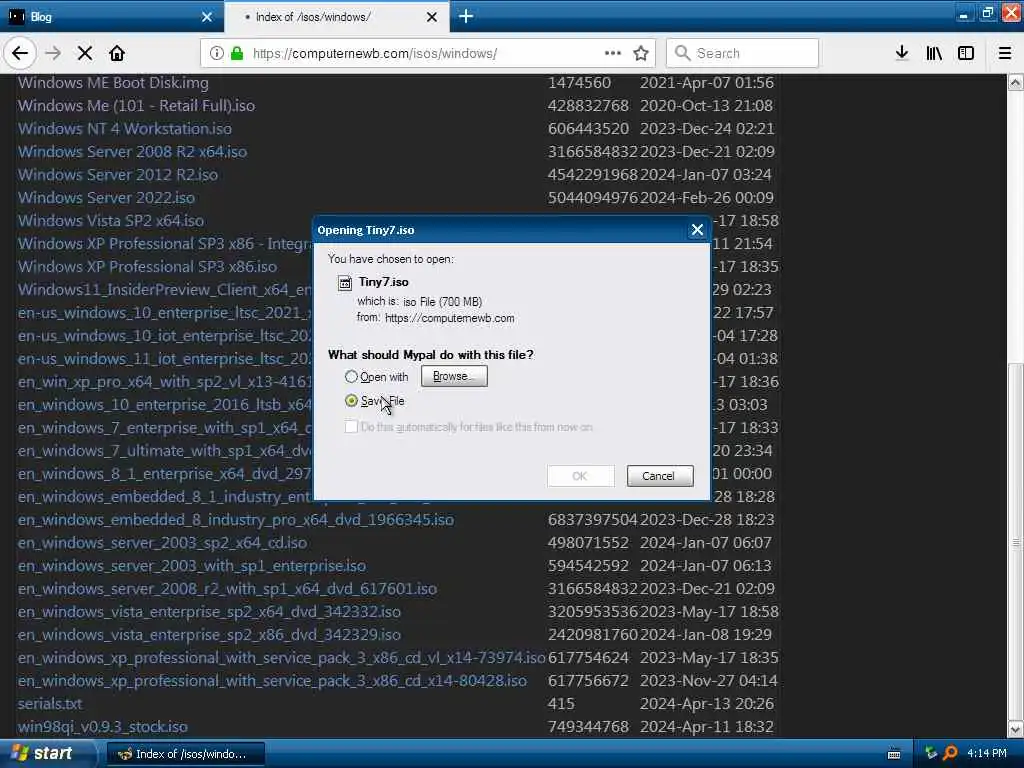Viewport: 1024px width, 768px height.
Task: Click the Tiny7.iso file icon in dialog
Action: (345, 282)
